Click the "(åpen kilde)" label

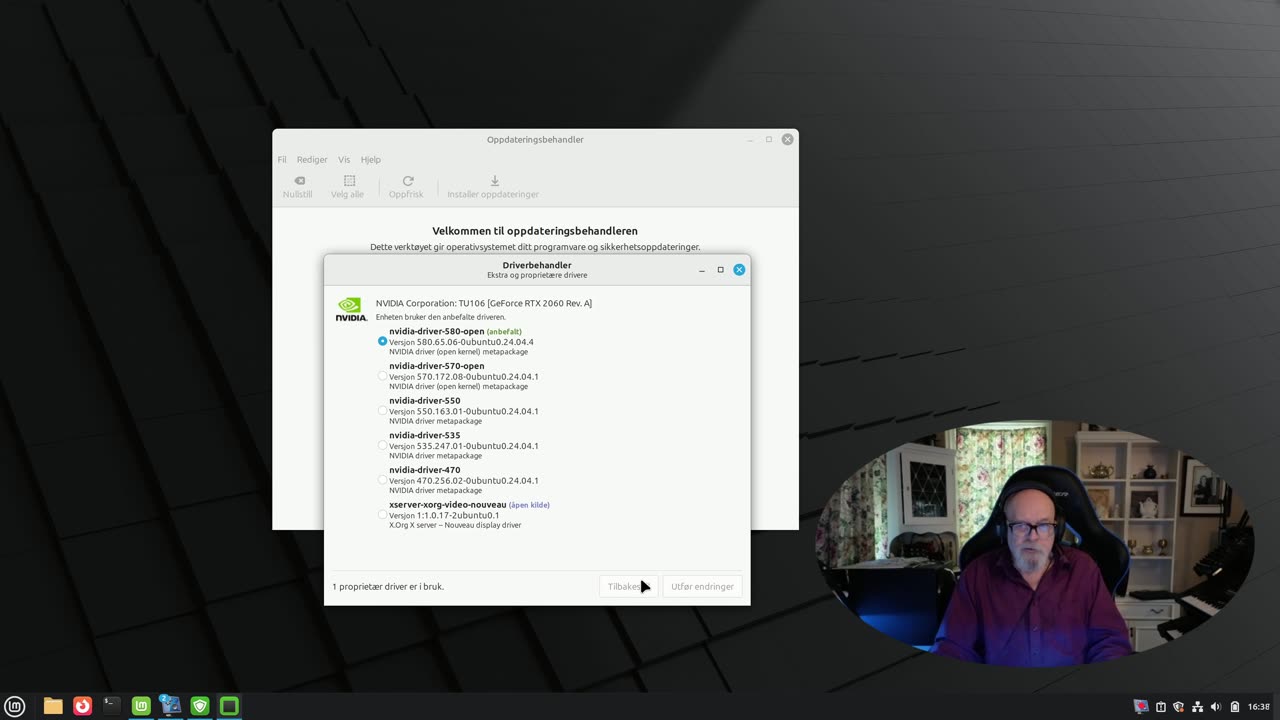point(529,505)
